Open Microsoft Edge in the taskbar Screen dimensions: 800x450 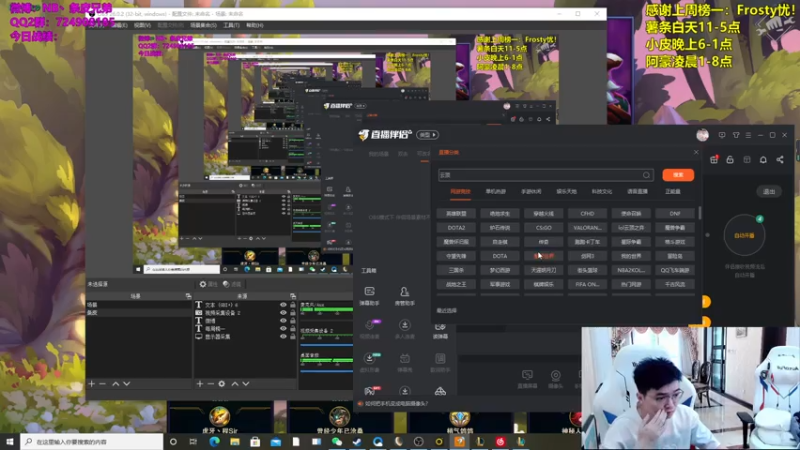(x=214, y=441)
